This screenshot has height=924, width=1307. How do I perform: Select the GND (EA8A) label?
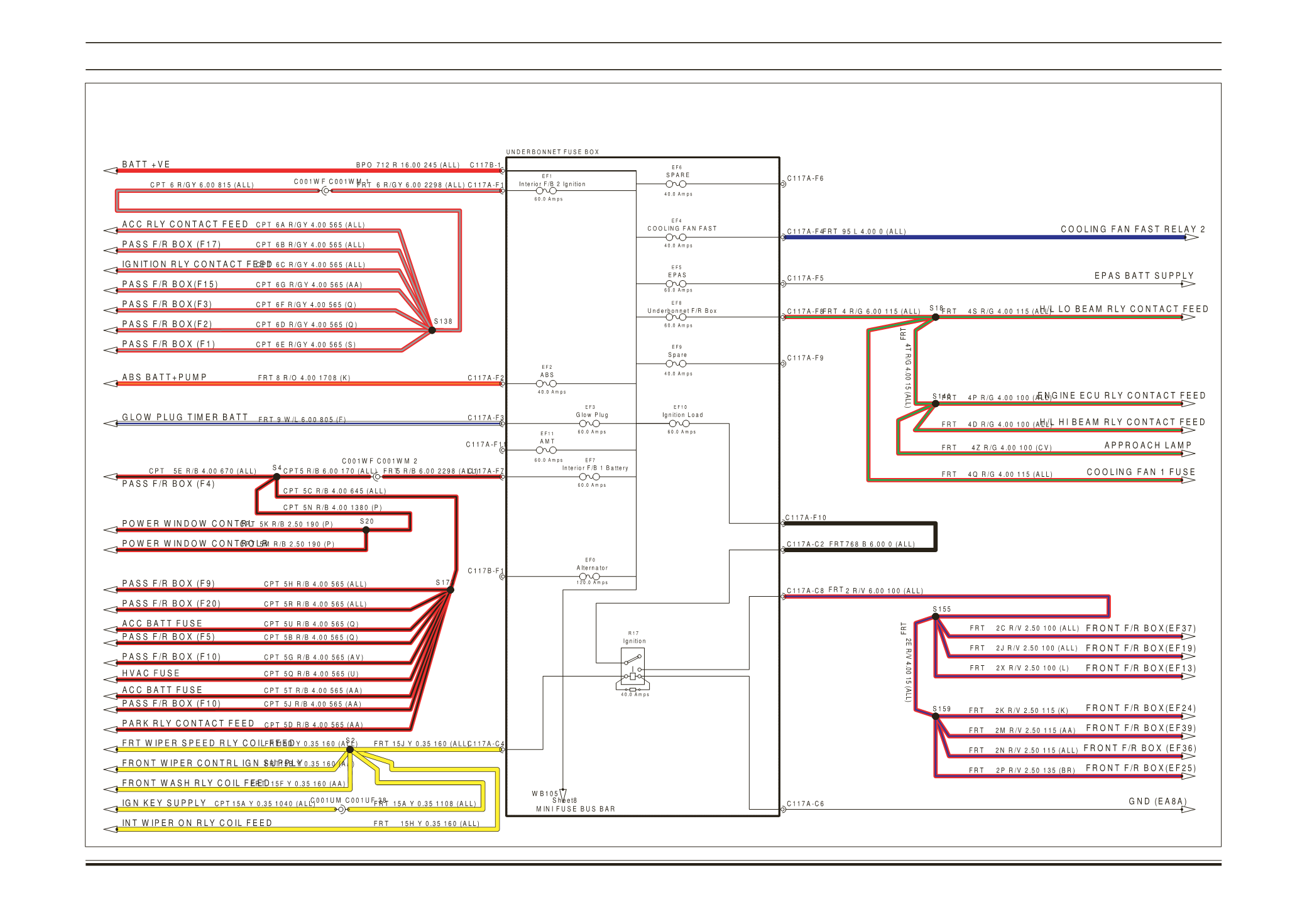pyautogui.click(x=1157, y=802)
